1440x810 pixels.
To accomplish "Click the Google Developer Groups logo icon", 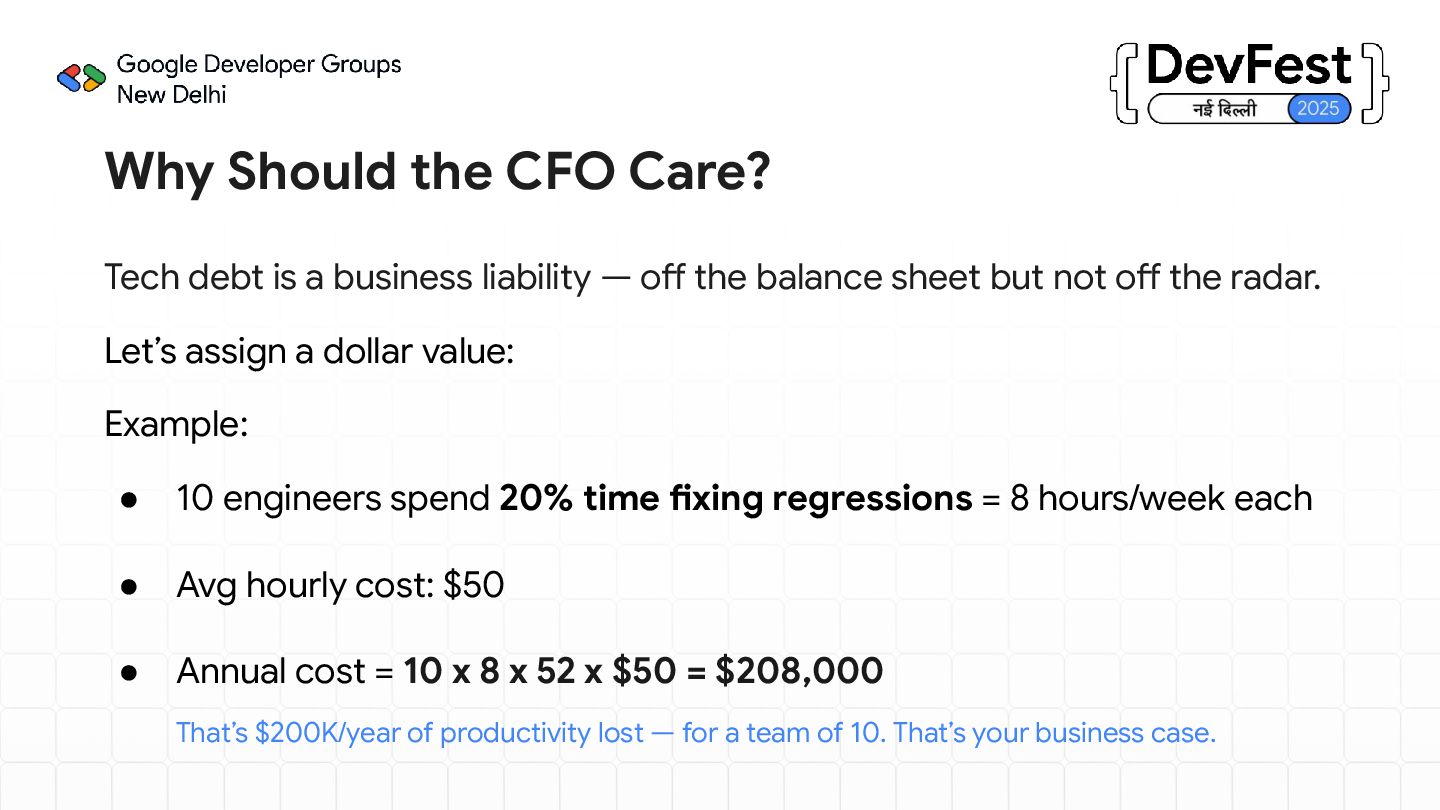I will click(82, 78).
